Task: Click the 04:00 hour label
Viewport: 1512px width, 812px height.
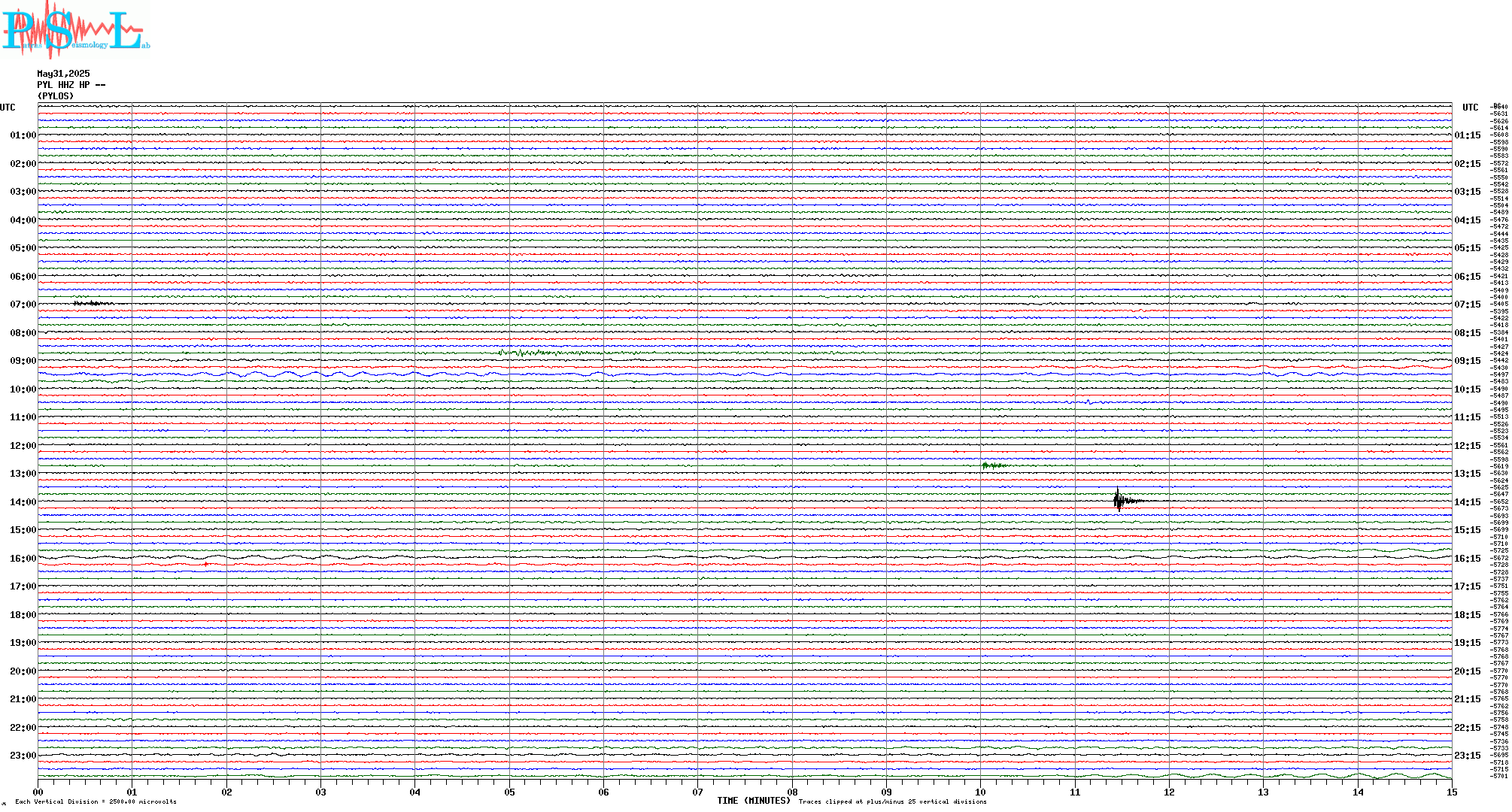Action: tap(23, 220)
